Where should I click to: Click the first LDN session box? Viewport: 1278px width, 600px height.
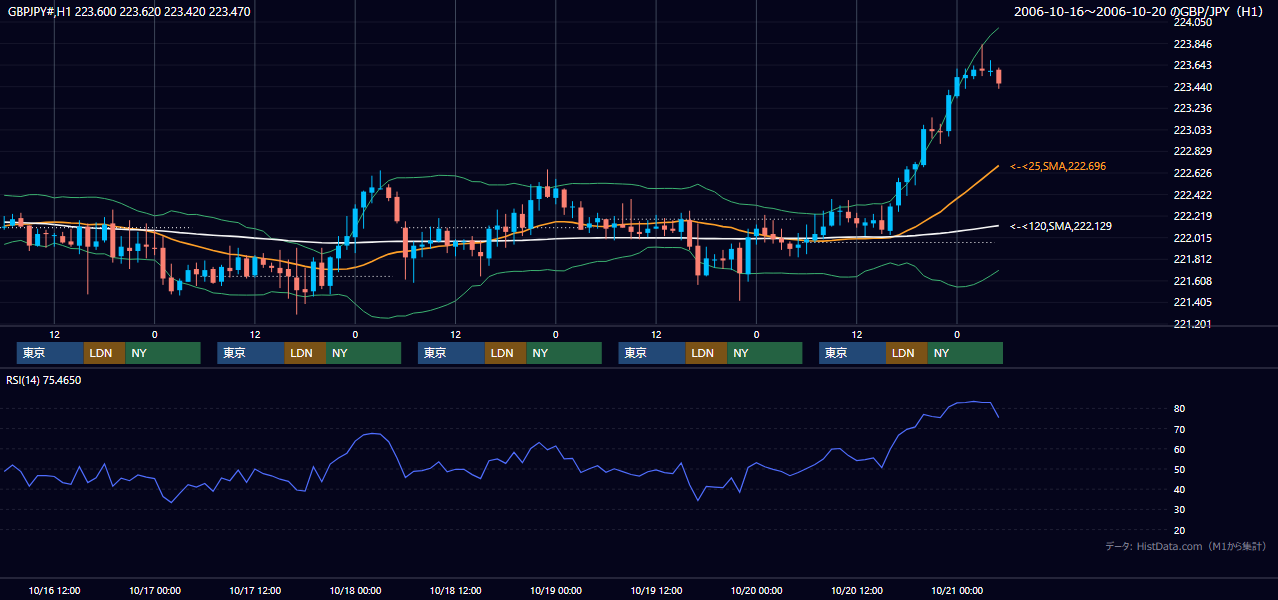click(104, 353)
